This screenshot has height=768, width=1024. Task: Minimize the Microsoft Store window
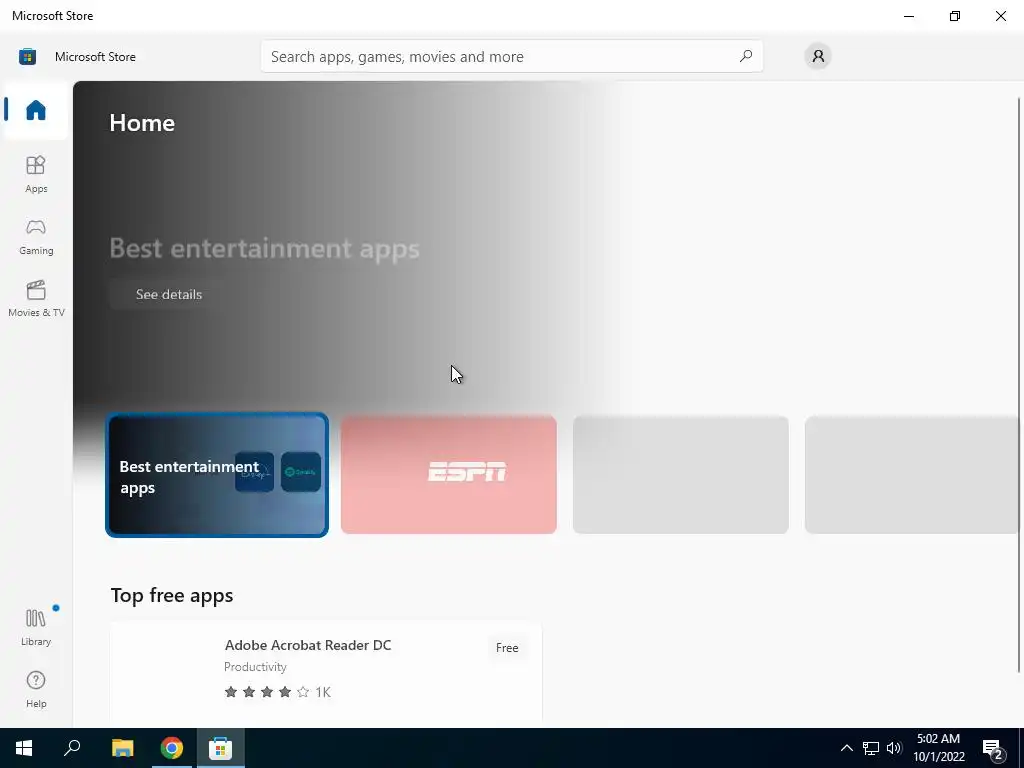click(908, 16)
